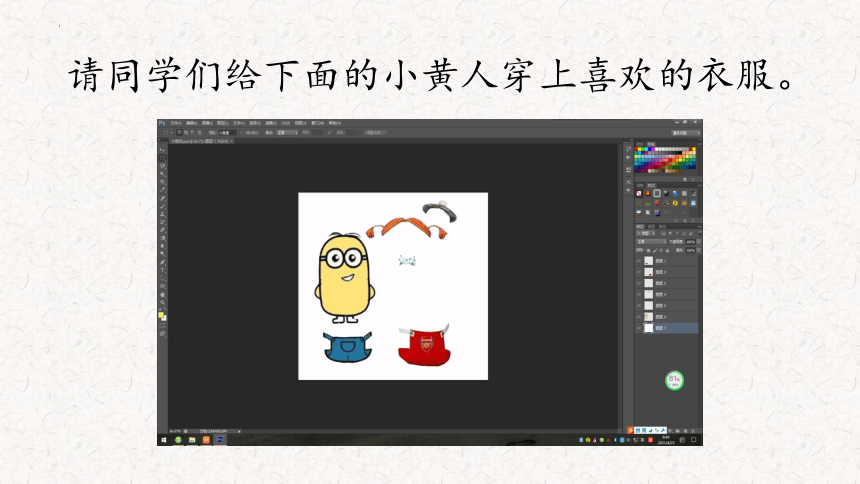
Task: Open the 图像 menu
Action: pos(207,123)
